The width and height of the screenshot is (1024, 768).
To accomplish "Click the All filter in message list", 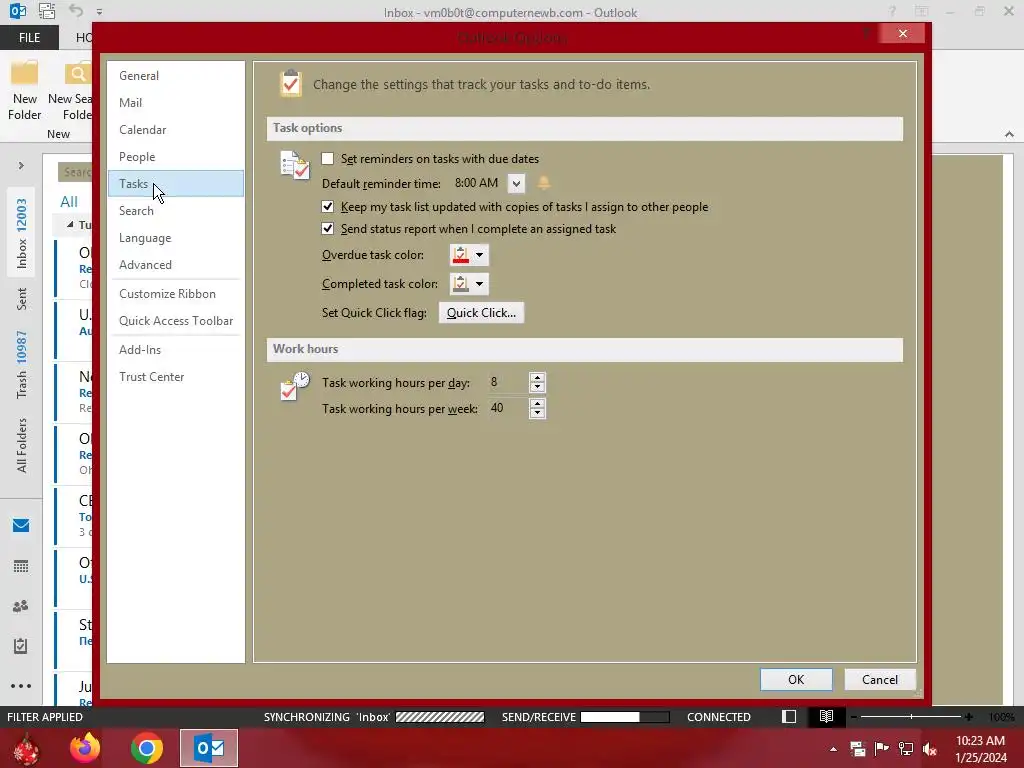I will (x=69, y=202).
